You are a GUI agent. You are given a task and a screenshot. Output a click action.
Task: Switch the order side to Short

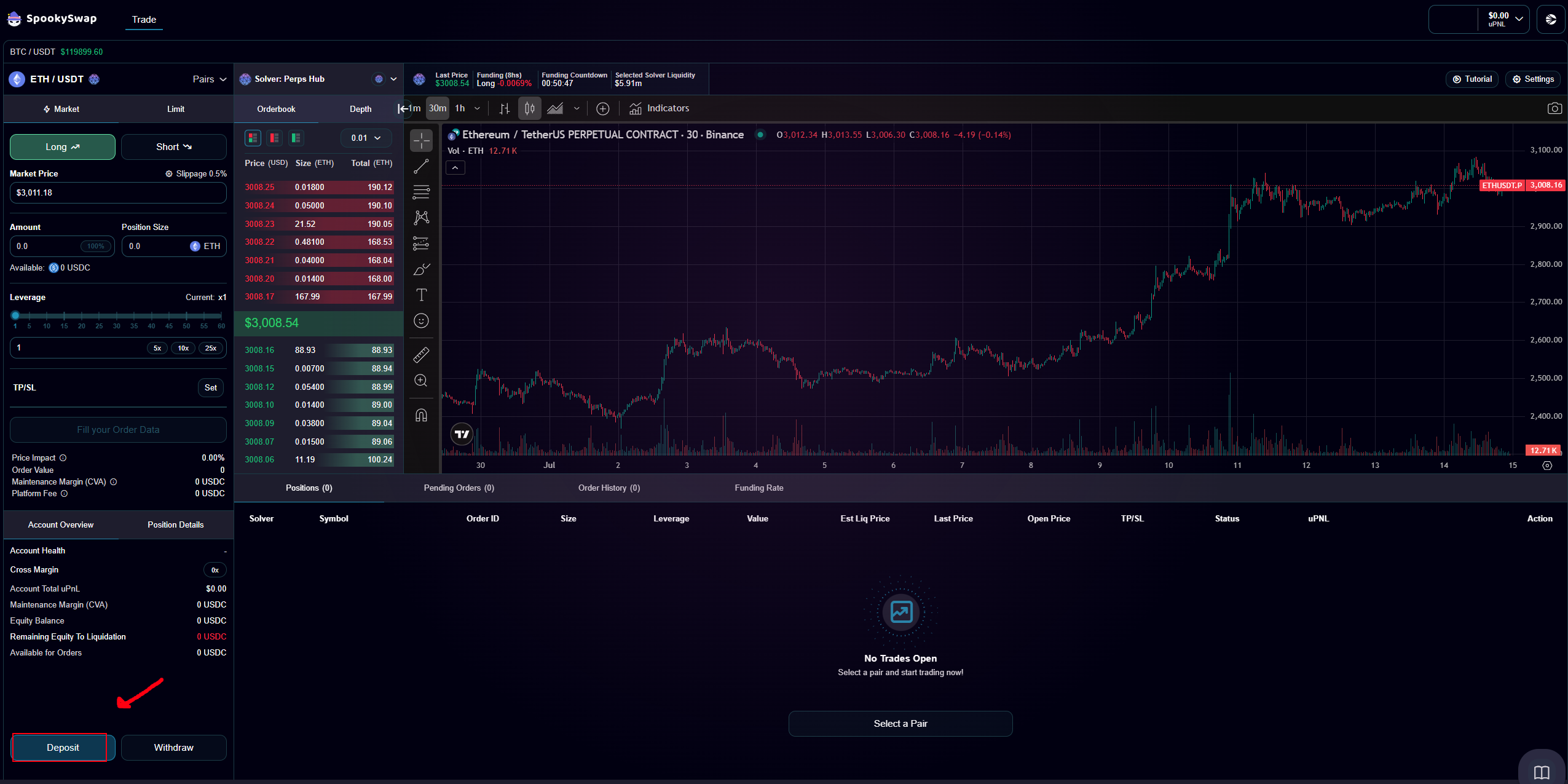click(x=173, y=147)
